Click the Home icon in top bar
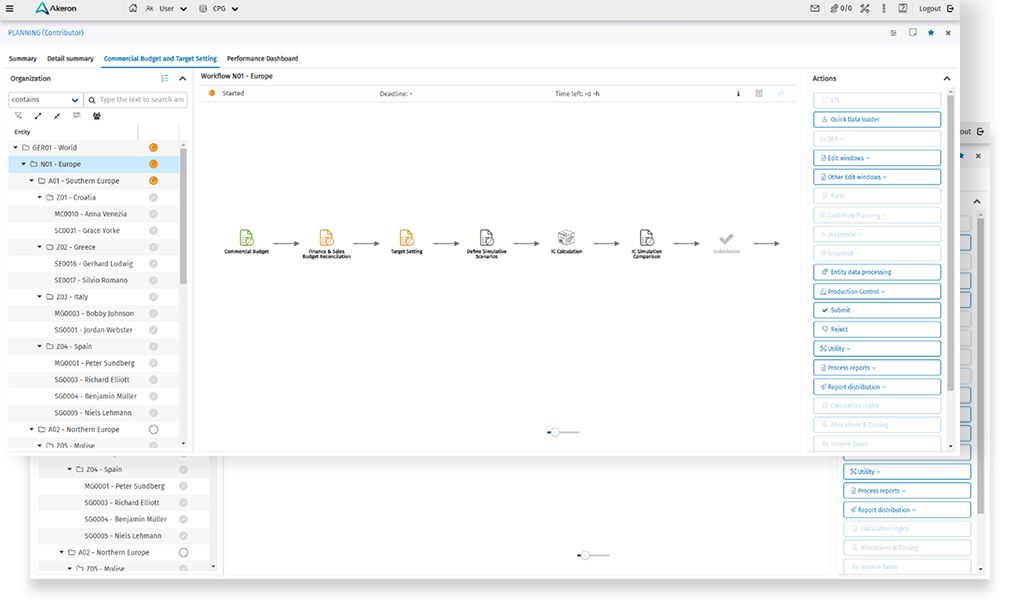The width and height of the screenshot is (1024, 612). (x=133, y=8)
